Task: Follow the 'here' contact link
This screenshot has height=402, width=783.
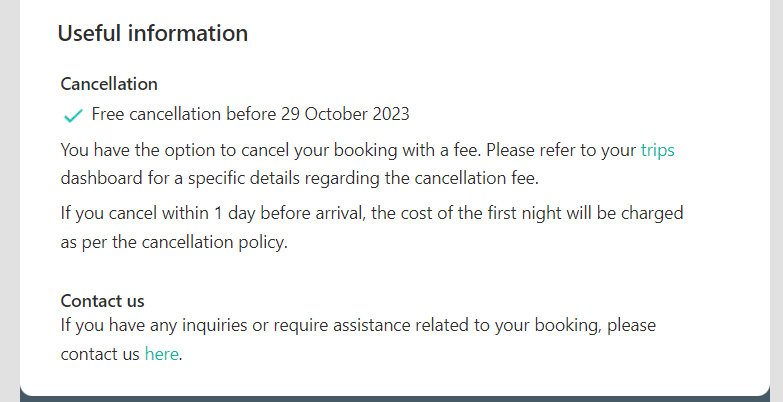Action: pyautogui.click(x=161, y=354)
